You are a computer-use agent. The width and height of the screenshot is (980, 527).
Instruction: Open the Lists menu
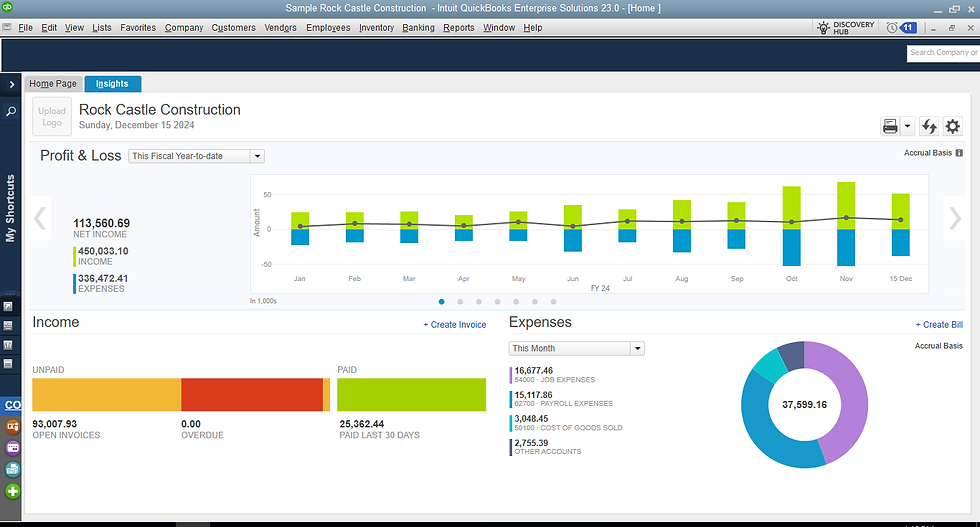point(102,28)
